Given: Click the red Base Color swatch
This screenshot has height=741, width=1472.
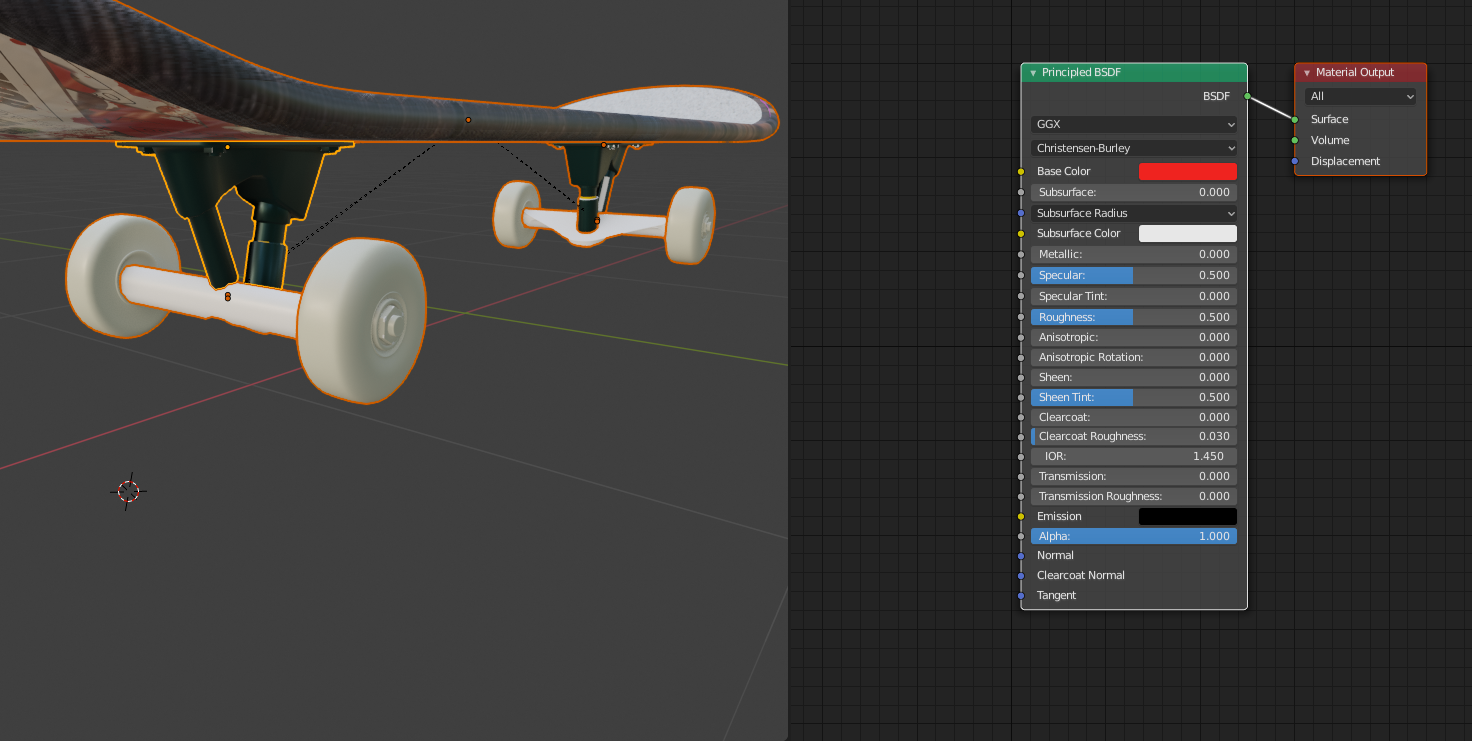Looking at the screenshot, I should pos(1188,171).
